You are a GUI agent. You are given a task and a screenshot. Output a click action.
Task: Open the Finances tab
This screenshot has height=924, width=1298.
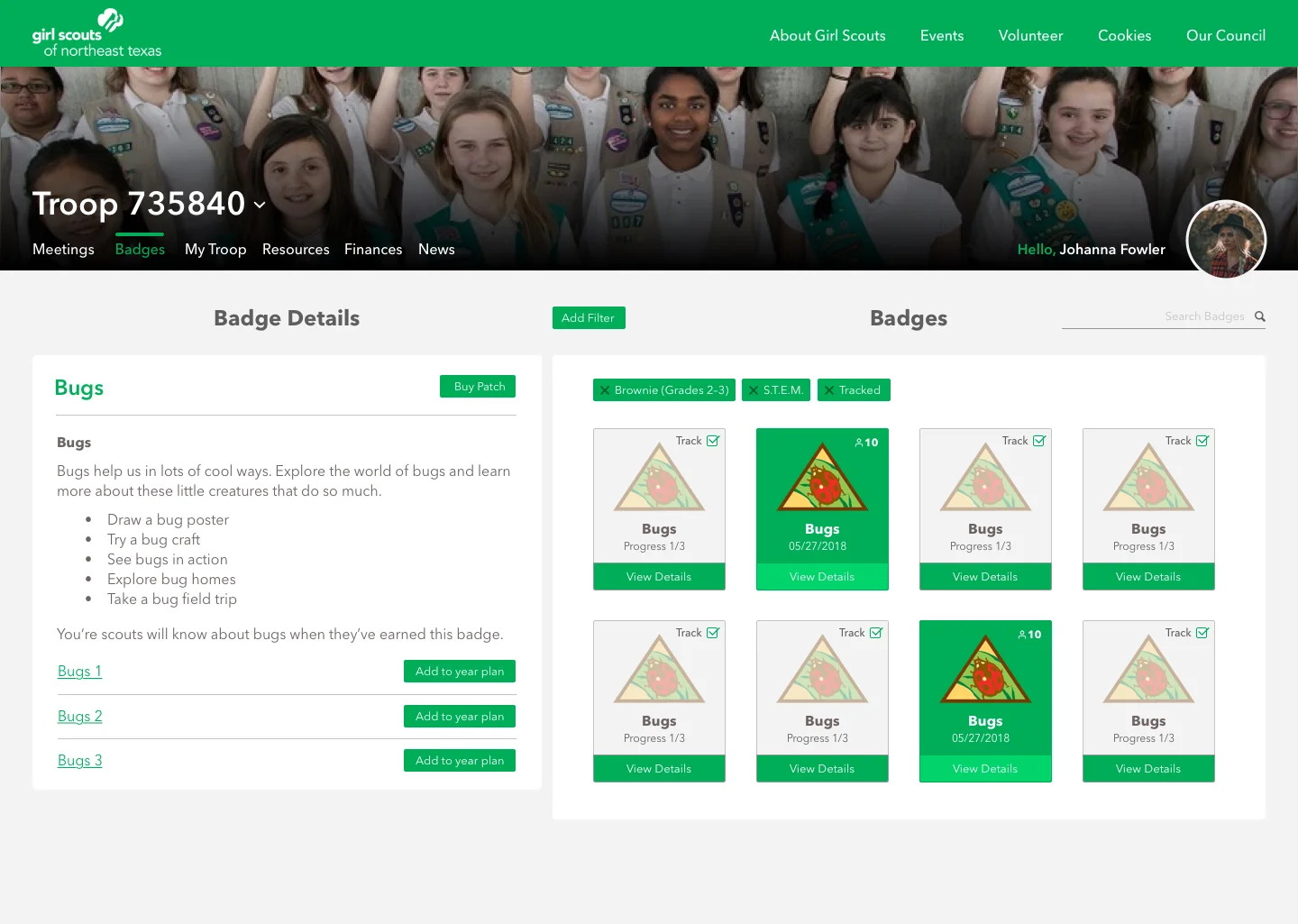pyautogui.click(x=373, y=249)
